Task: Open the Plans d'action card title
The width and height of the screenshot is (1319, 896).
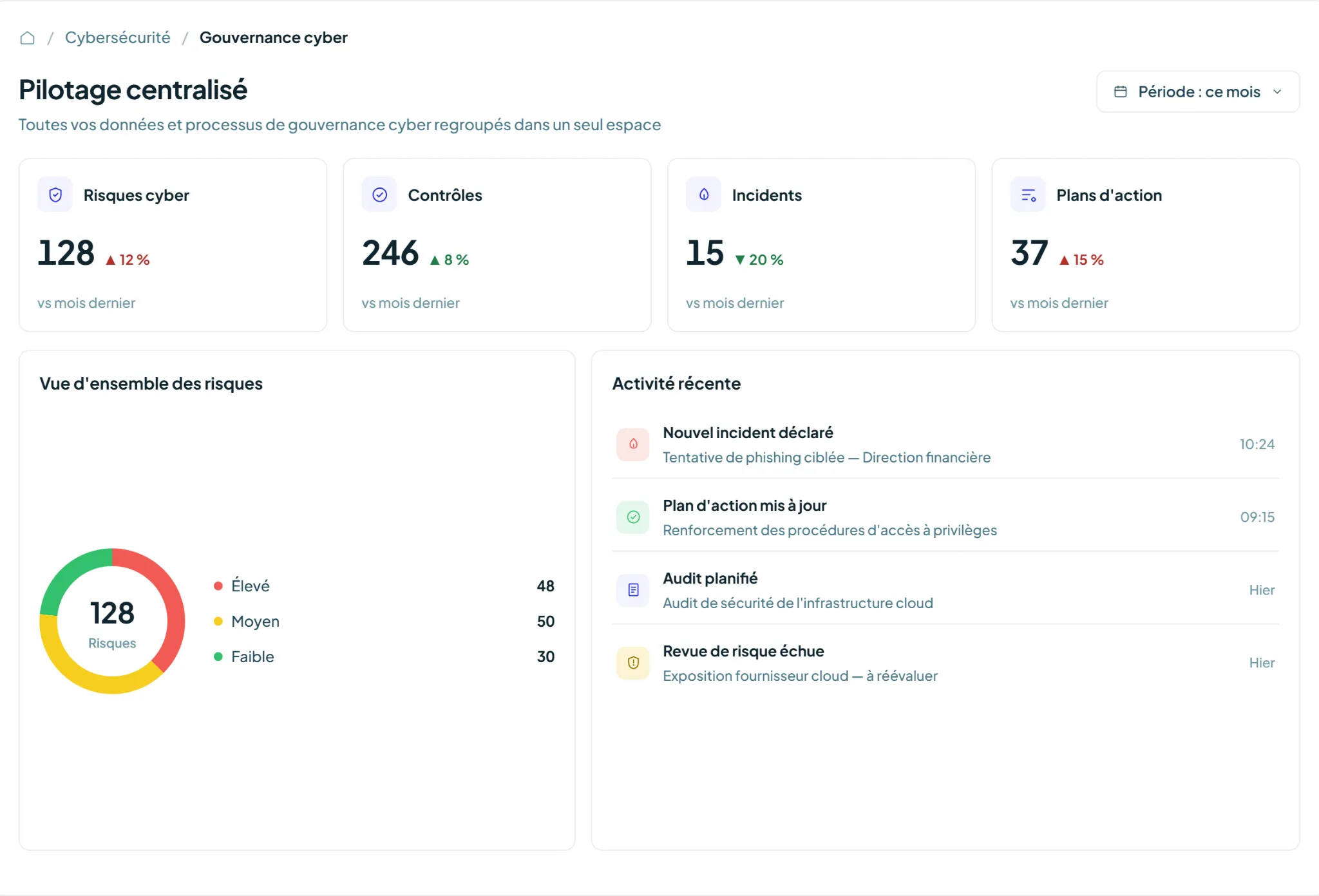Action: [1109, 195]
